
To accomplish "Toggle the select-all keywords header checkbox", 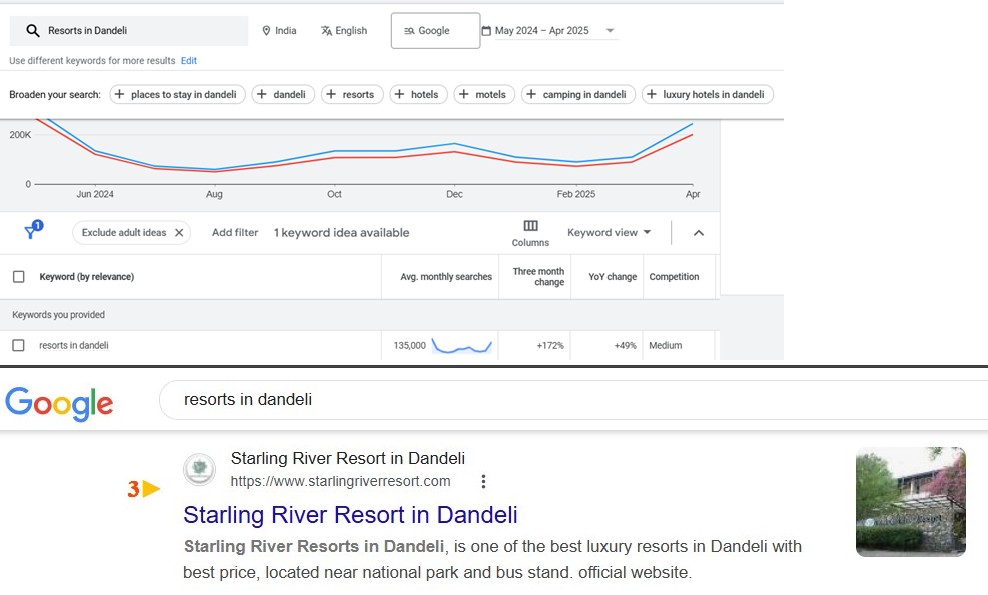I will click(x=18, y=277).
